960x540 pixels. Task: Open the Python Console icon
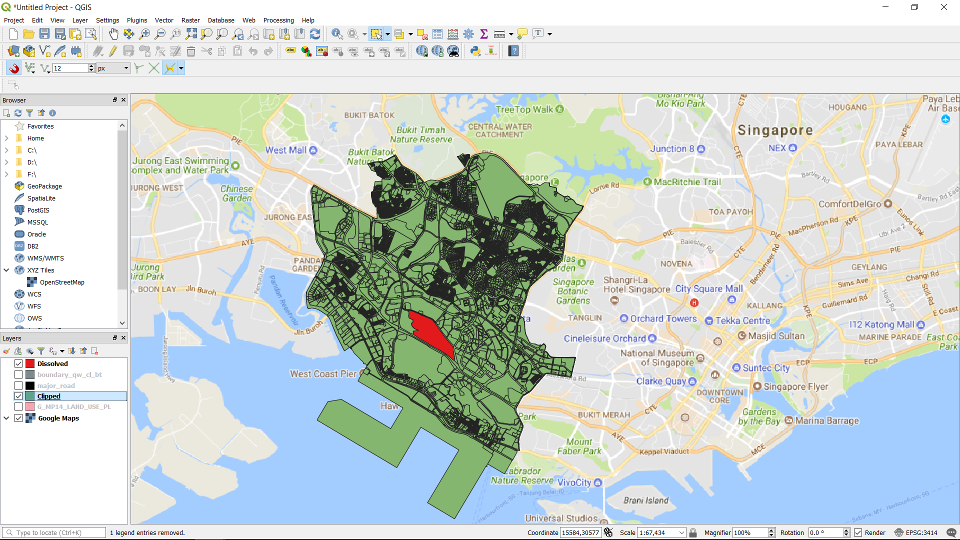(476, 51)
